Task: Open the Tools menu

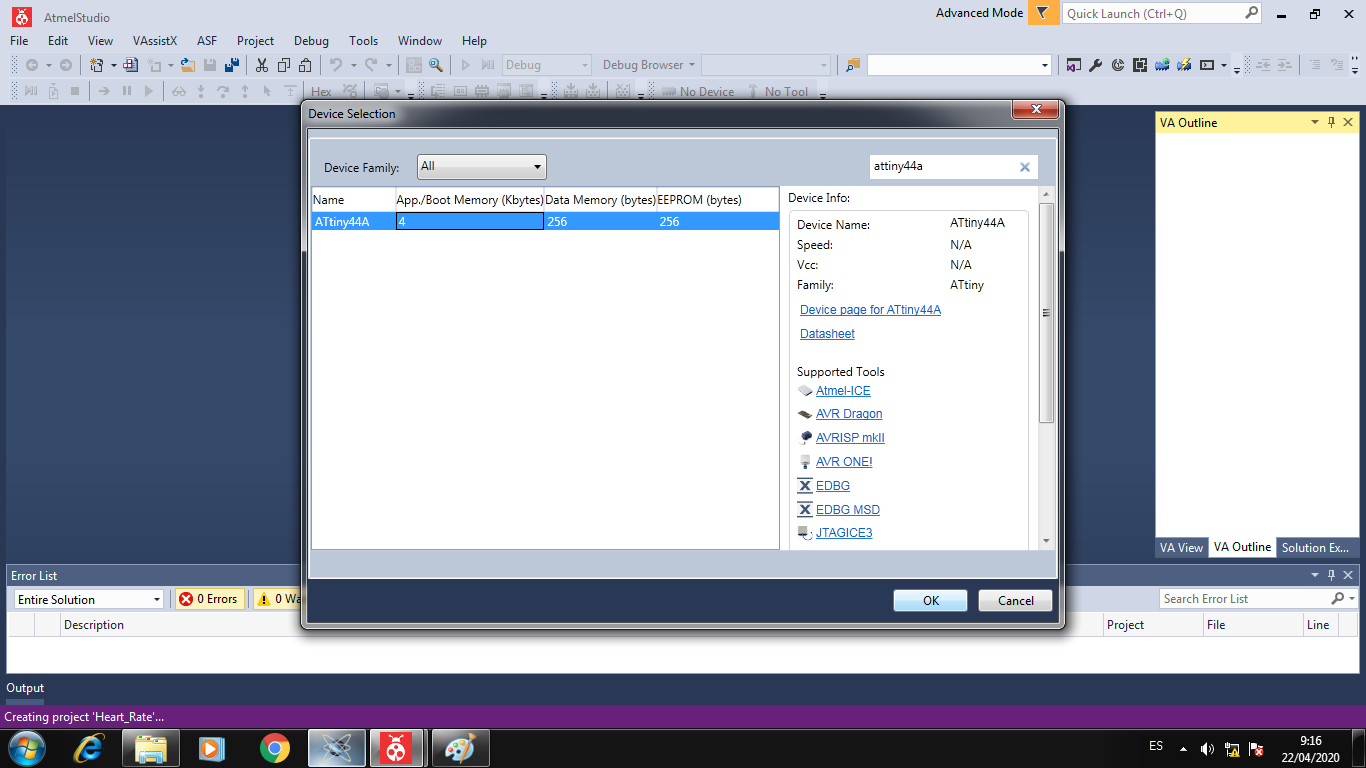Action: pos(363,41)
